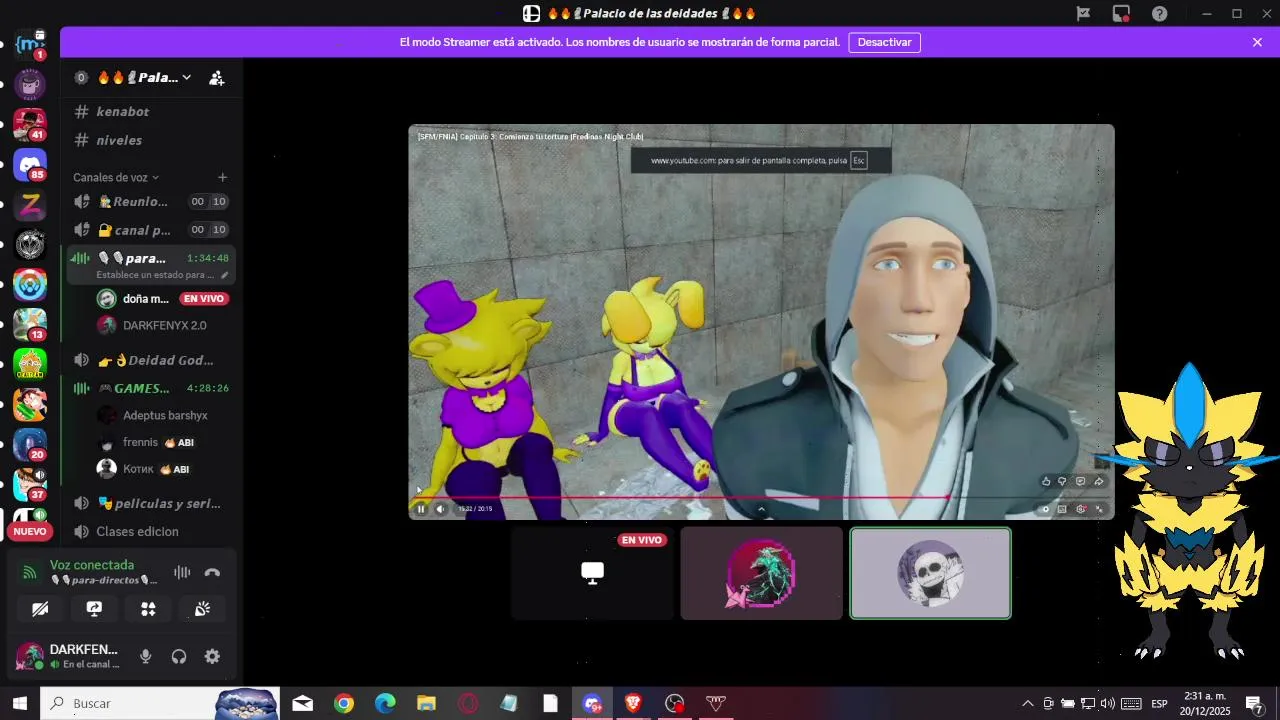Select user doña m... streaming live
Image resolution: width=1280 pixels, height=720 pixels.
[145, 298]
